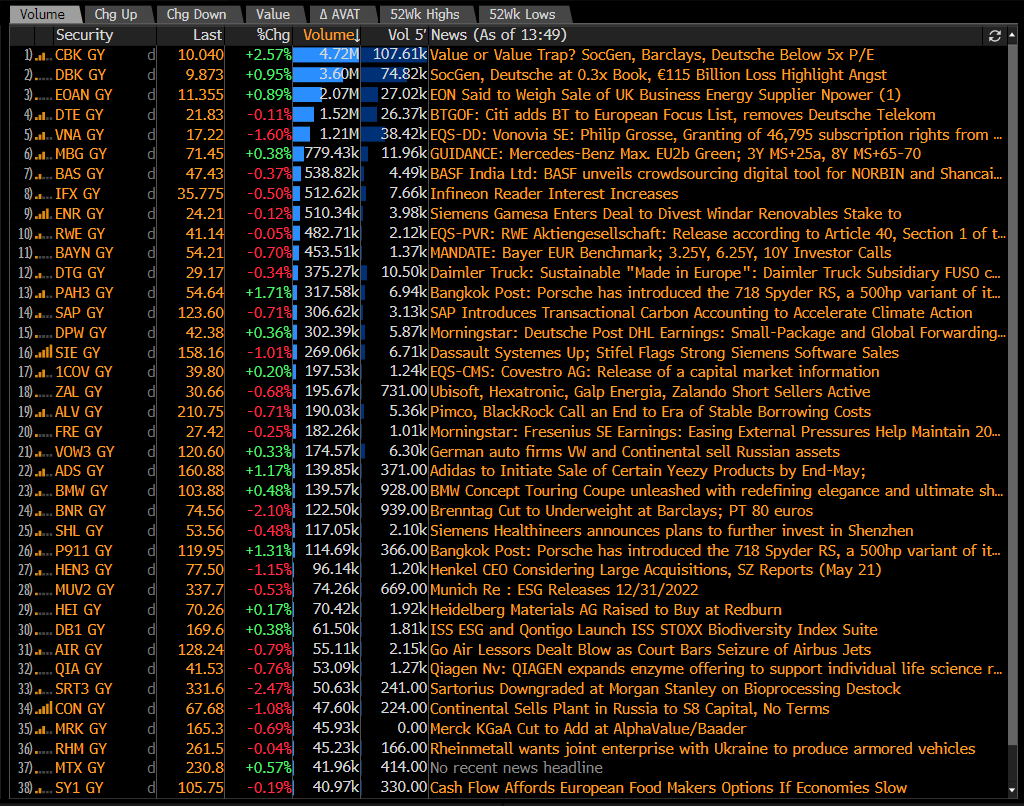Click the 158.16 last price for SIE GY
1024x806 pixels.
click(x=200, y=353)
